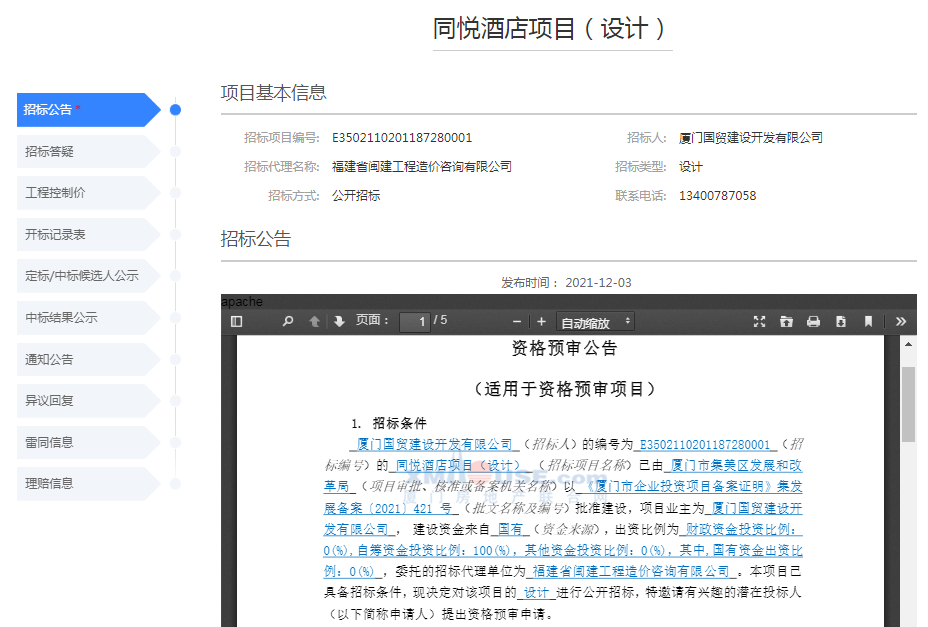The image size is (928, 627).
Task: Click underlined 厦门国贸建设开发有限公司 in PDF
Action: pyautogui.click(x=434, y=444)
